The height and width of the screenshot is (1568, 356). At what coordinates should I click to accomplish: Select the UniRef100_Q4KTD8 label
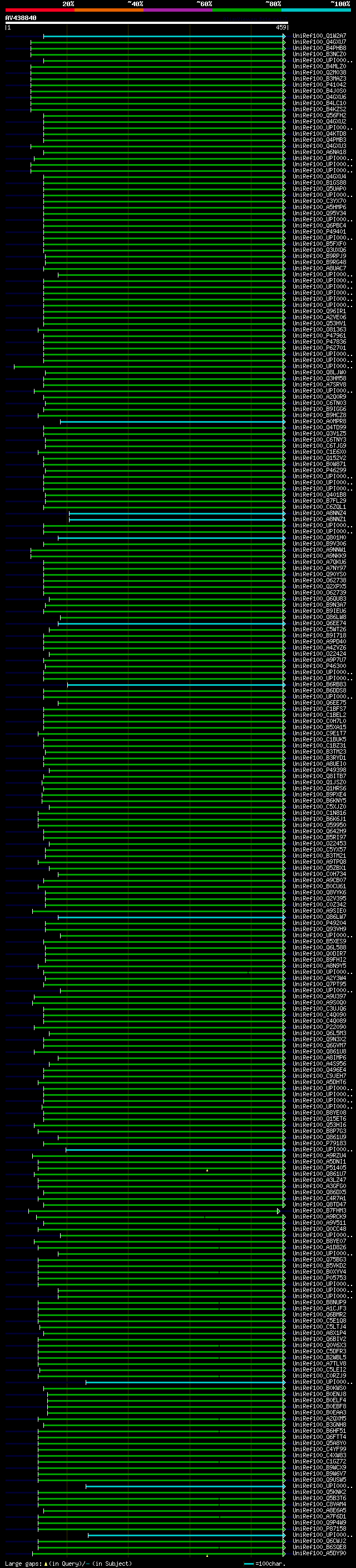click(319, 134)
